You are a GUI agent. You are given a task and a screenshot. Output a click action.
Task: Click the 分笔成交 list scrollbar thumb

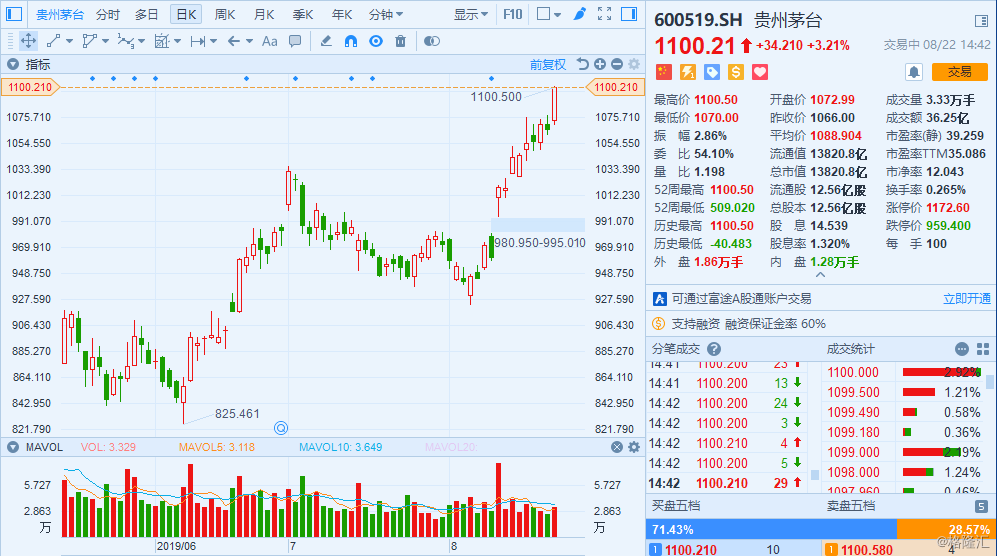pyautogui.click(x=815, y=475)
